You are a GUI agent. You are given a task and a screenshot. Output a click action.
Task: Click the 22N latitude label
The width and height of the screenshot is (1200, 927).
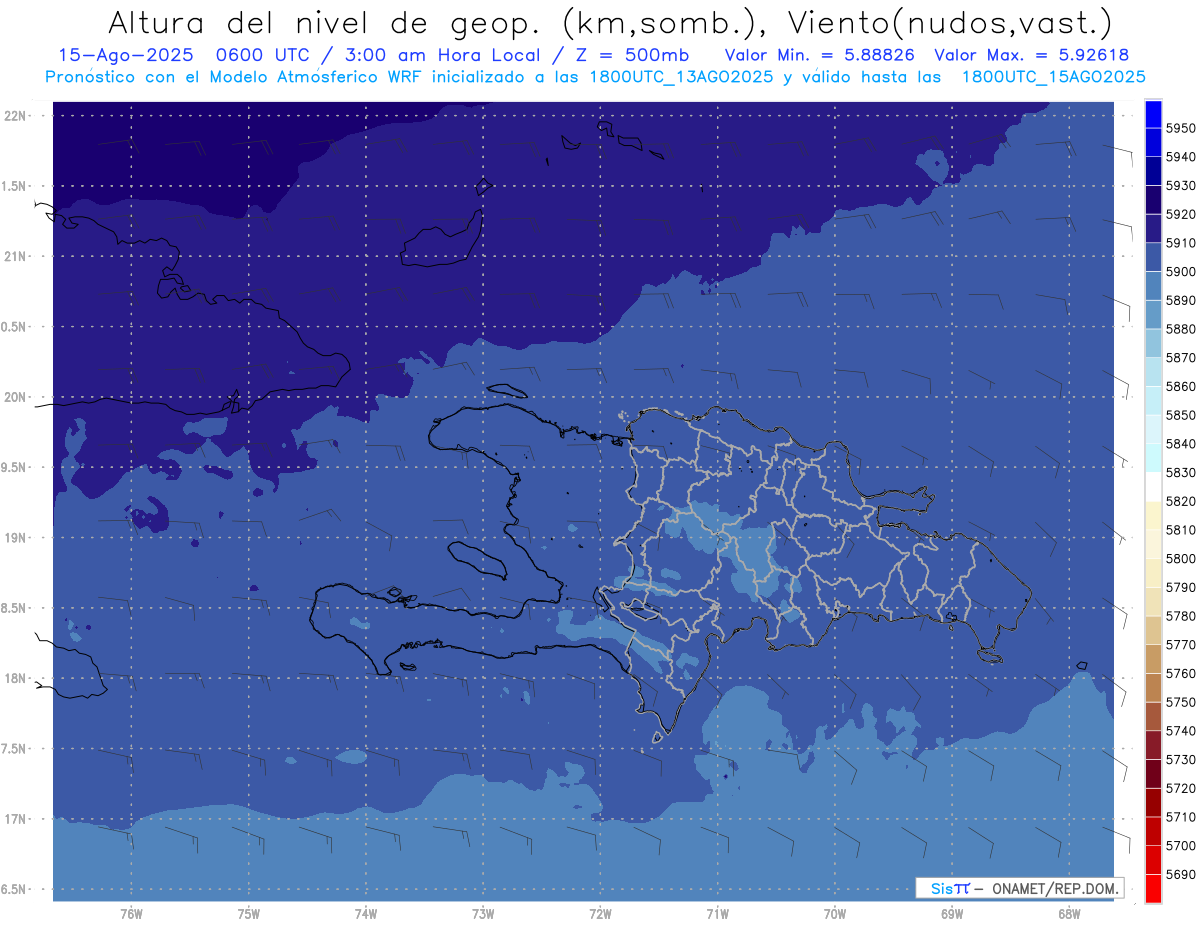(x=17, y=116)
